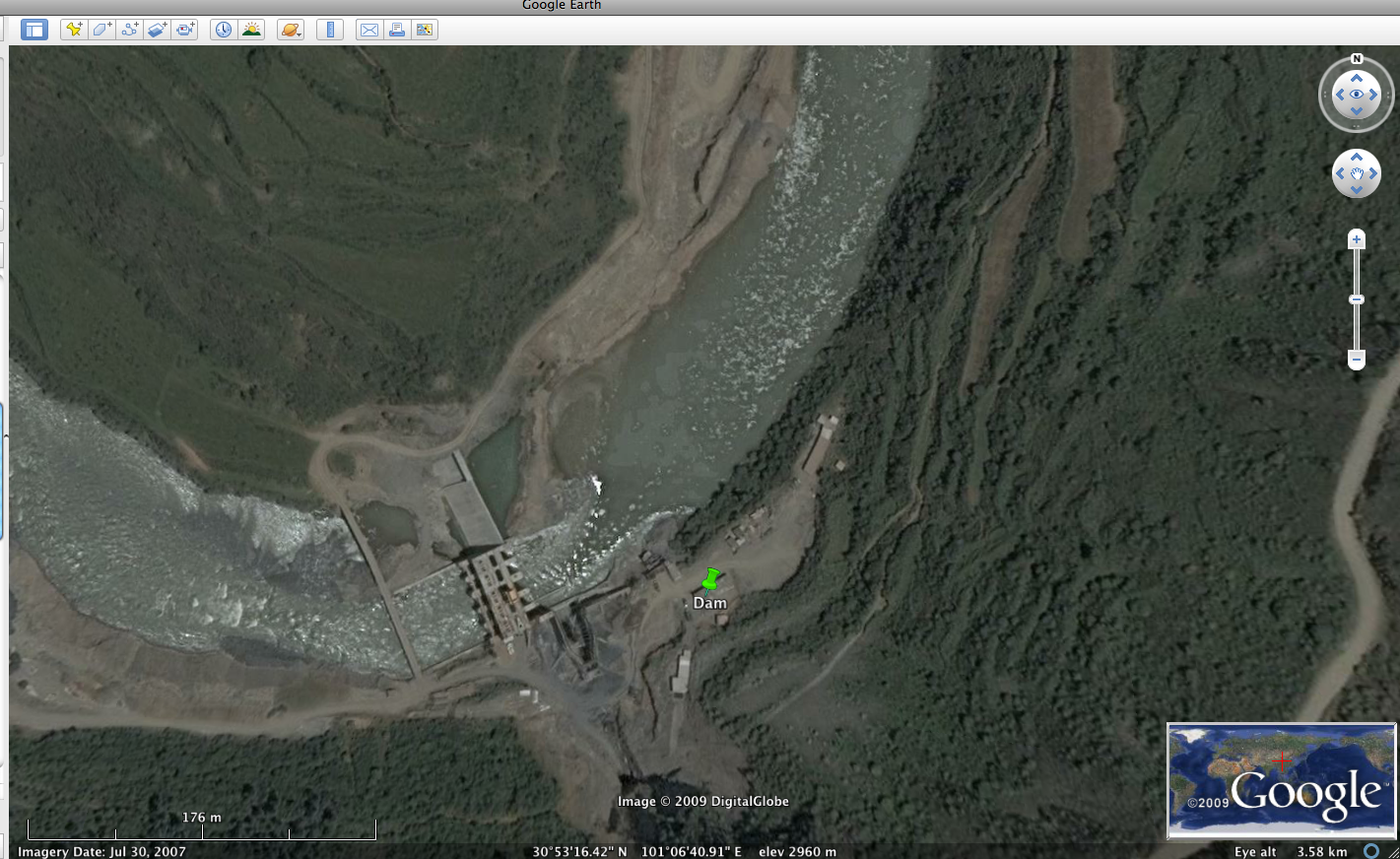Viewport: 1400px width, 859px height.
Task: Look left with the eye control arrow
Action: tap(1340, 95)
